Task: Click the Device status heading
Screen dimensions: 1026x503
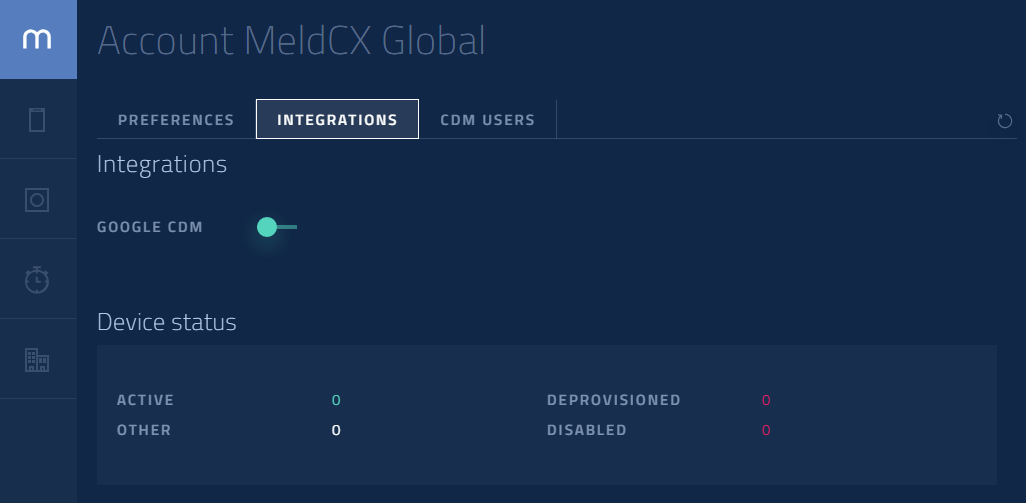Action: [167, 322]
